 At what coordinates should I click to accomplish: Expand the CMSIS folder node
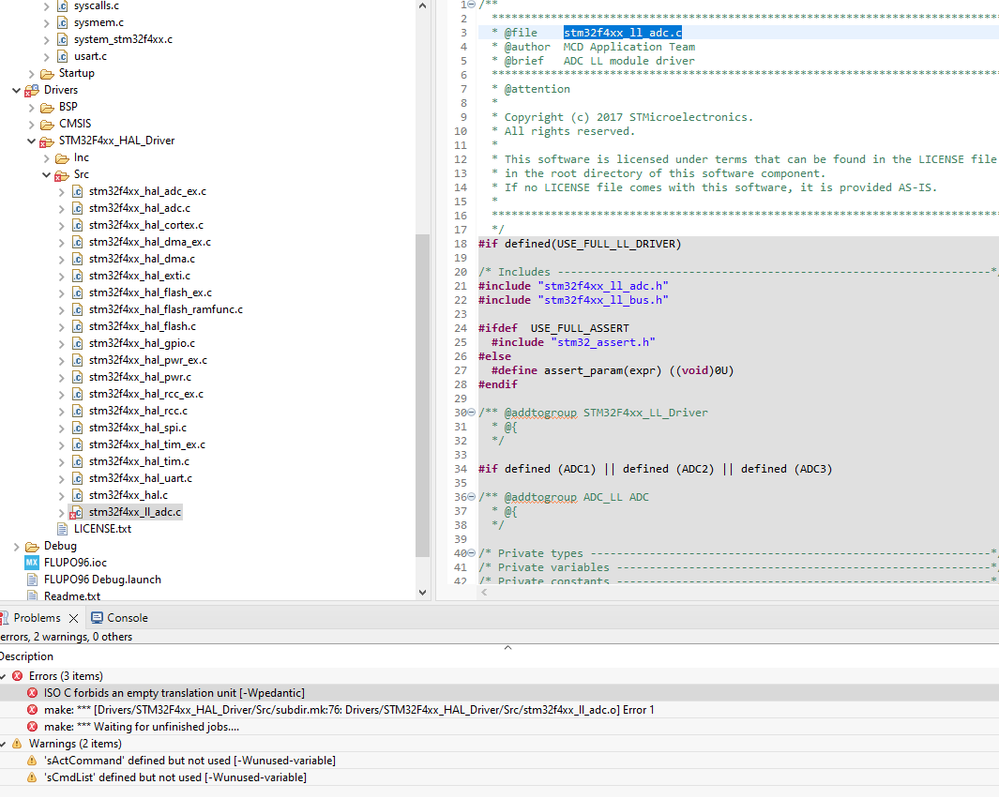(x=31, y=124)
